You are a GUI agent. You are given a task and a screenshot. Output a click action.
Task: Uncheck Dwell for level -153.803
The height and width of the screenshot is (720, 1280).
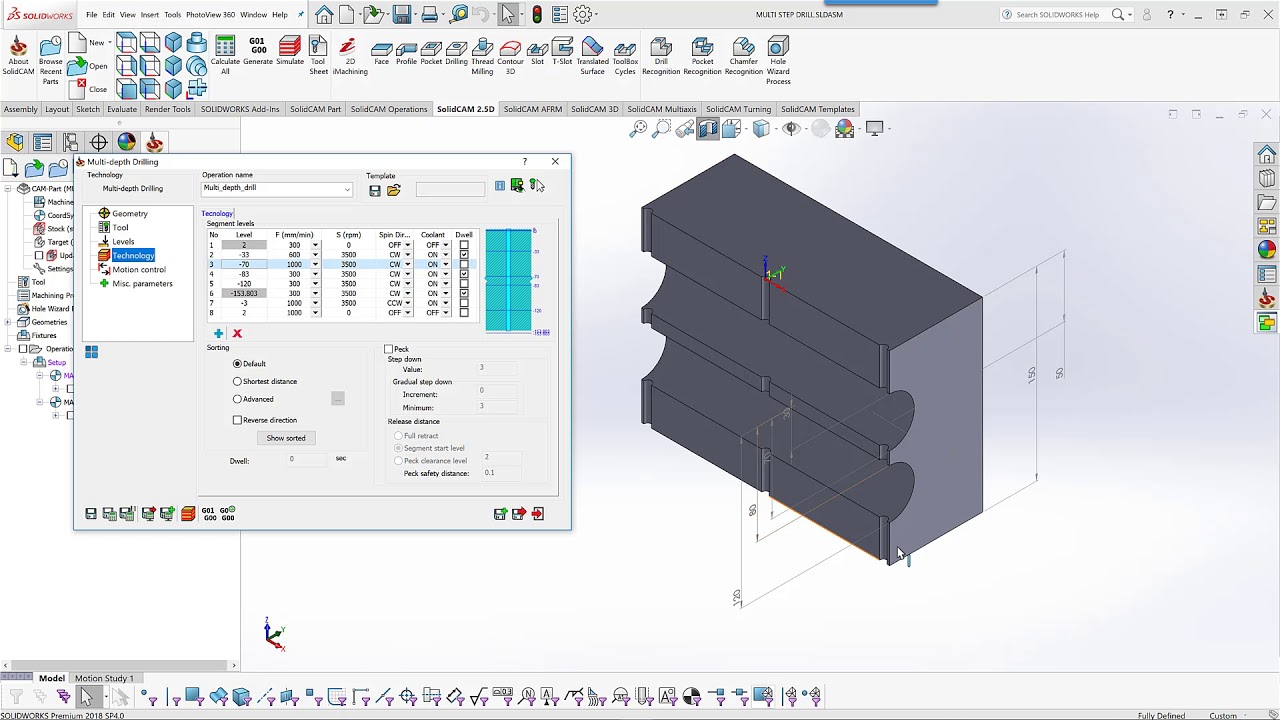[464, 293]
